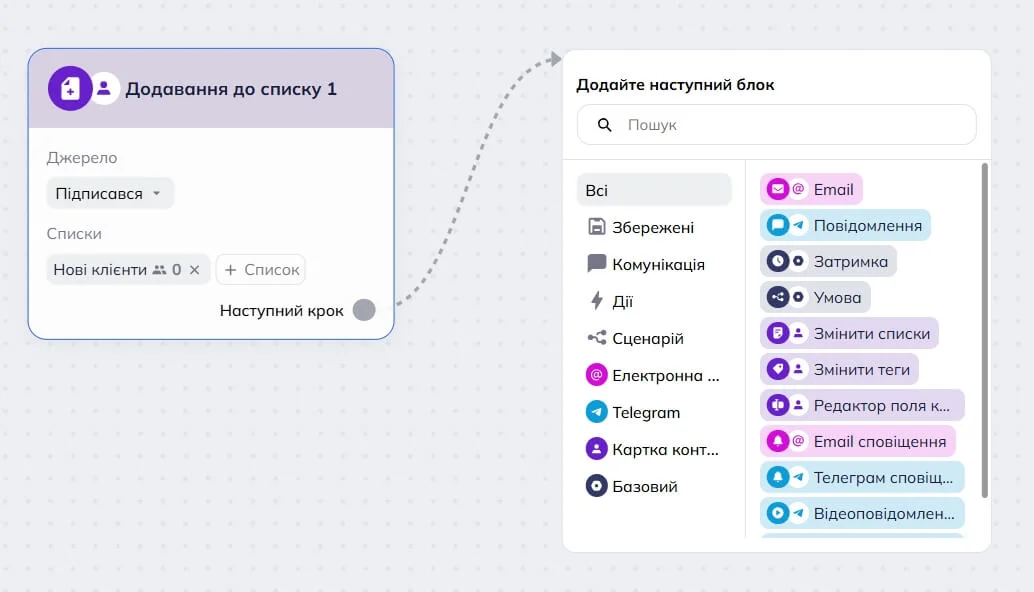Click the blue message icon on Повідомлення
This screenshot has width=1034, height=592.
tap(777, 225)
